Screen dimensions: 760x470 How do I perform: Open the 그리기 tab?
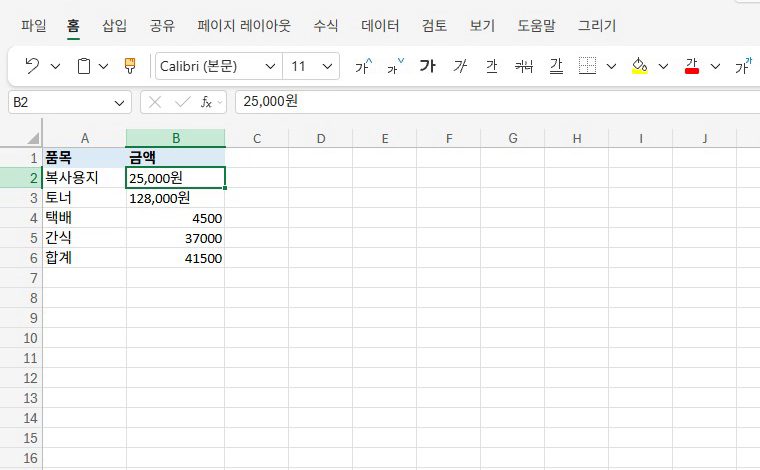pyautogui.click(x=597, y=25)
